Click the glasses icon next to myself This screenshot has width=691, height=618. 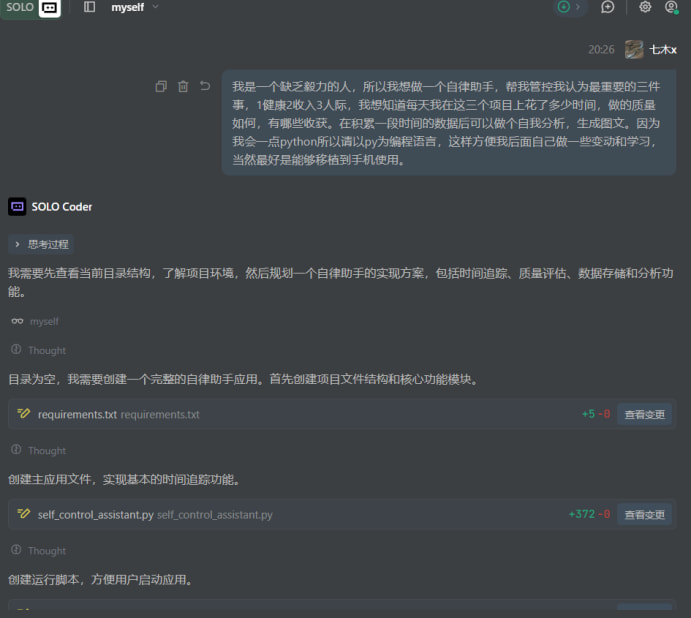pyautogui.click(x=17, y=321)
